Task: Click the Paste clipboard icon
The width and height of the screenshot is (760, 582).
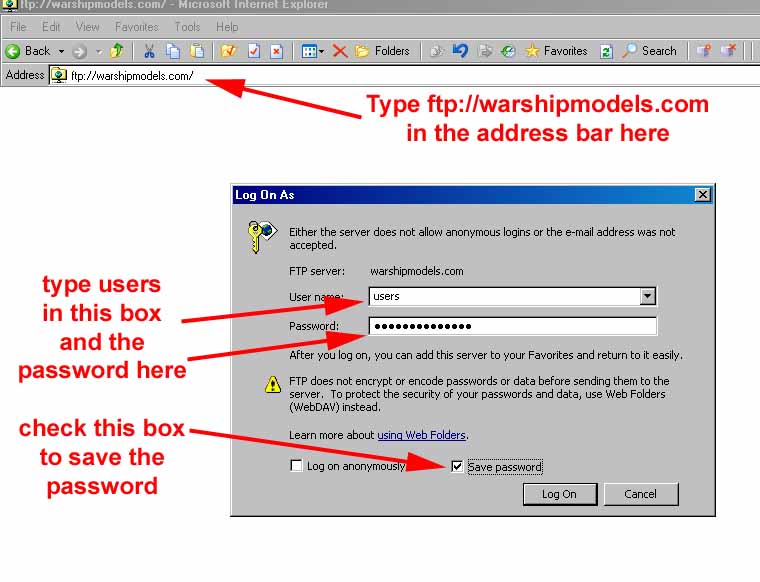Action: pos(197,51)
